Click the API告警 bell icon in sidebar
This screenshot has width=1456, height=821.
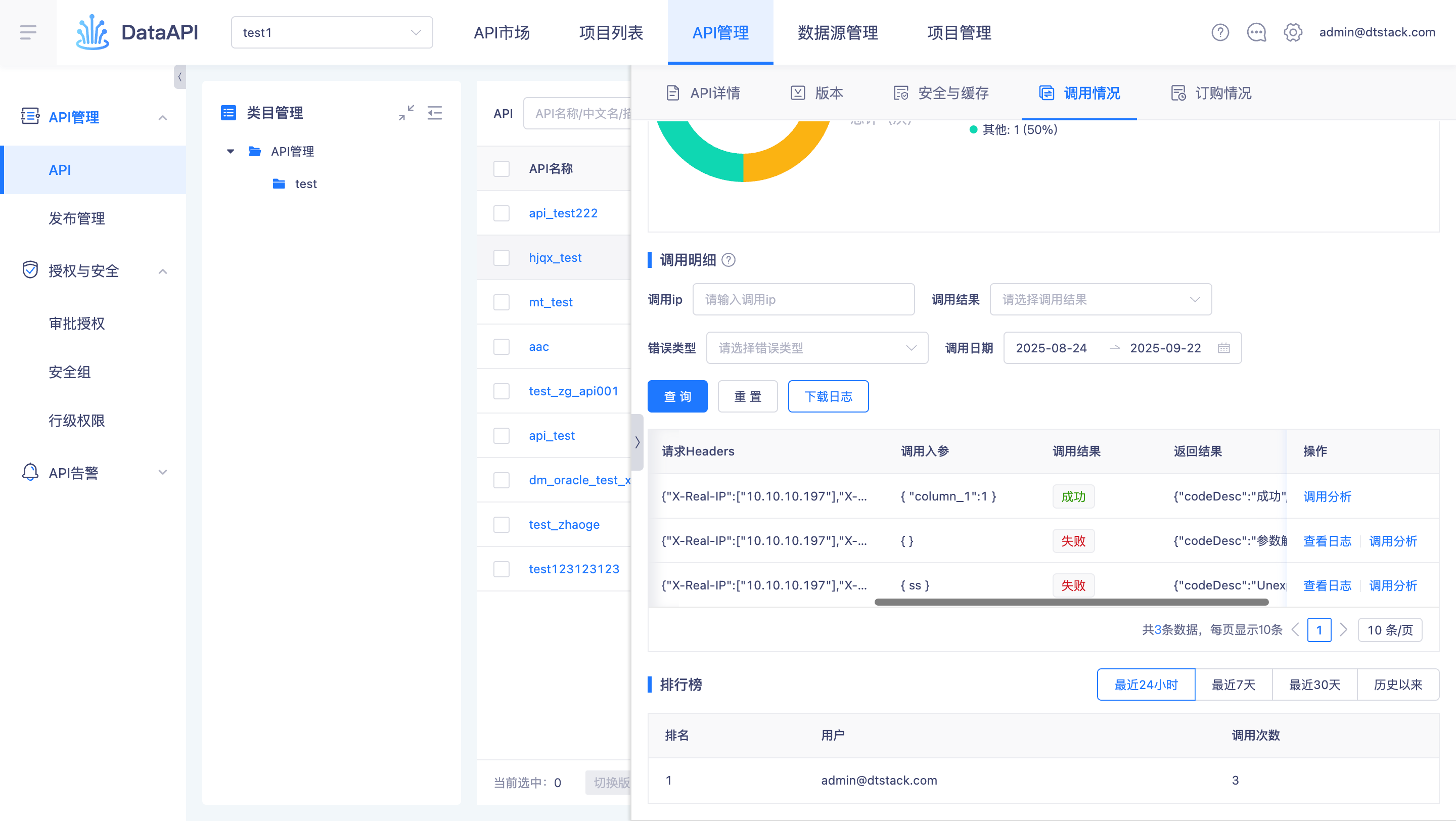[x=30, y=472]
